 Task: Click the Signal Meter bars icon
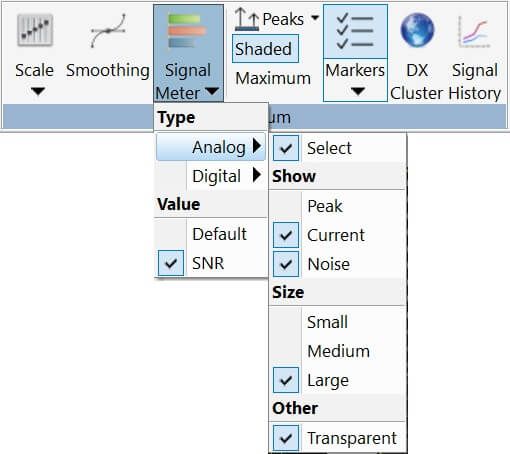(x=187, y=31)
